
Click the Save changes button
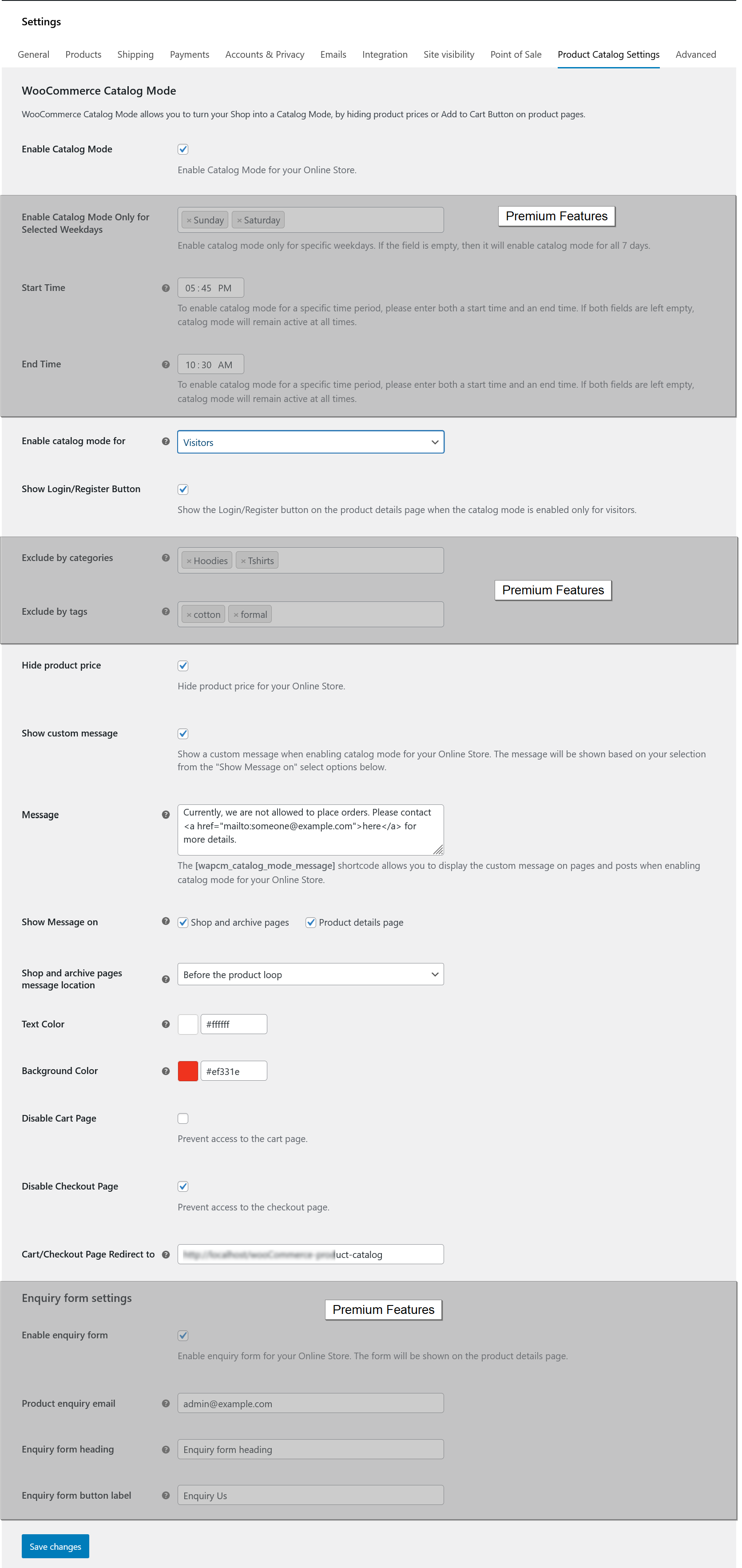pyautogui.click(x=56, y=1546)
